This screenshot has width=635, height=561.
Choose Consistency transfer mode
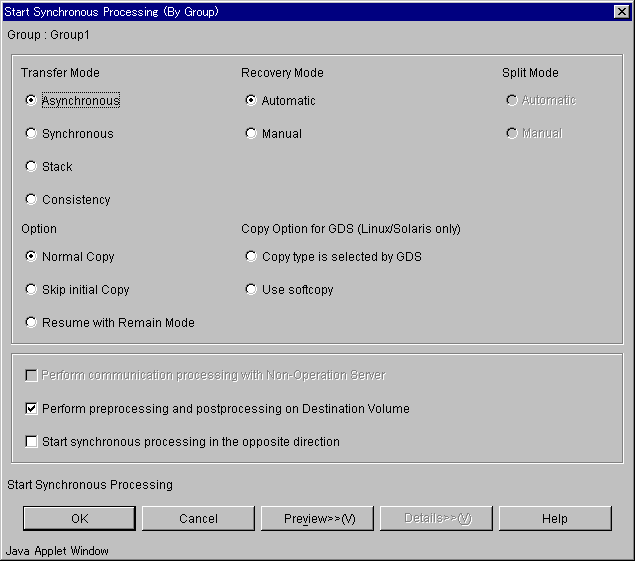pyautogui.click(x=31, y=199)
